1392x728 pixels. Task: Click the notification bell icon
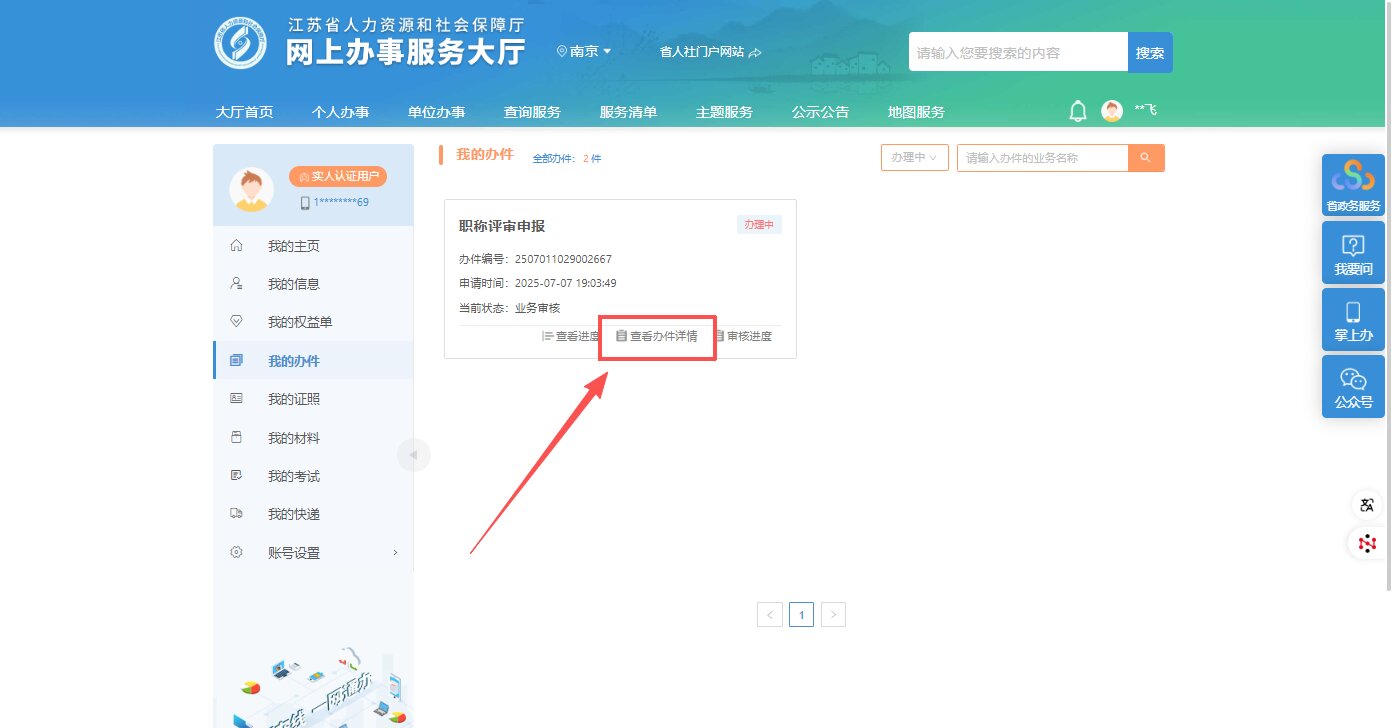click(1078, 111)
